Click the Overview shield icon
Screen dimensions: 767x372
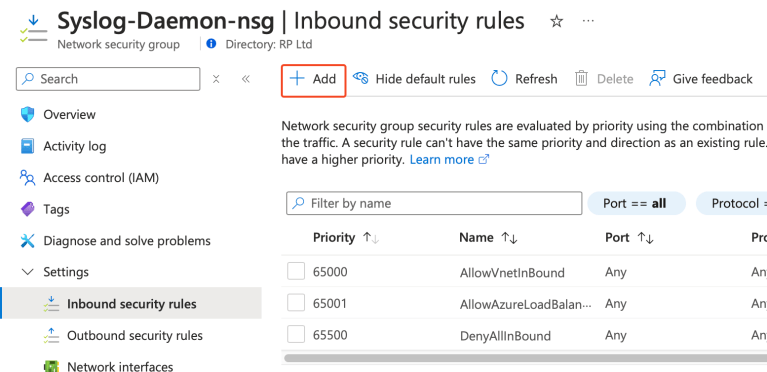click(x=27, y=115)
